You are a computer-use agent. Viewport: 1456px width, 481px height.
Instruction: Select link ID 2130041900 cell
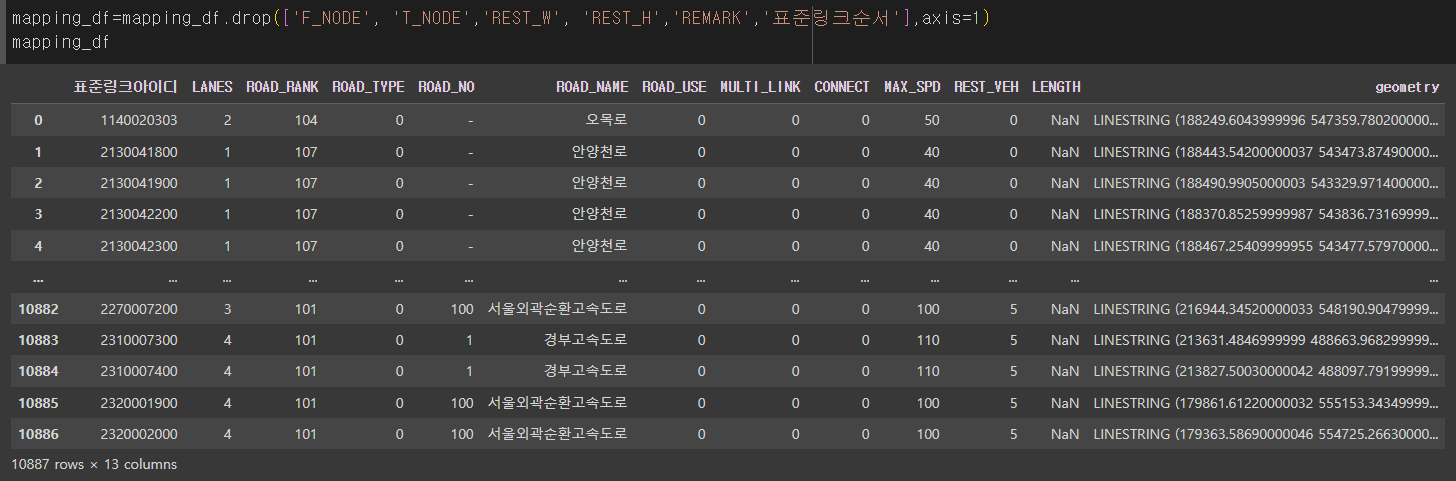[139, 183]
